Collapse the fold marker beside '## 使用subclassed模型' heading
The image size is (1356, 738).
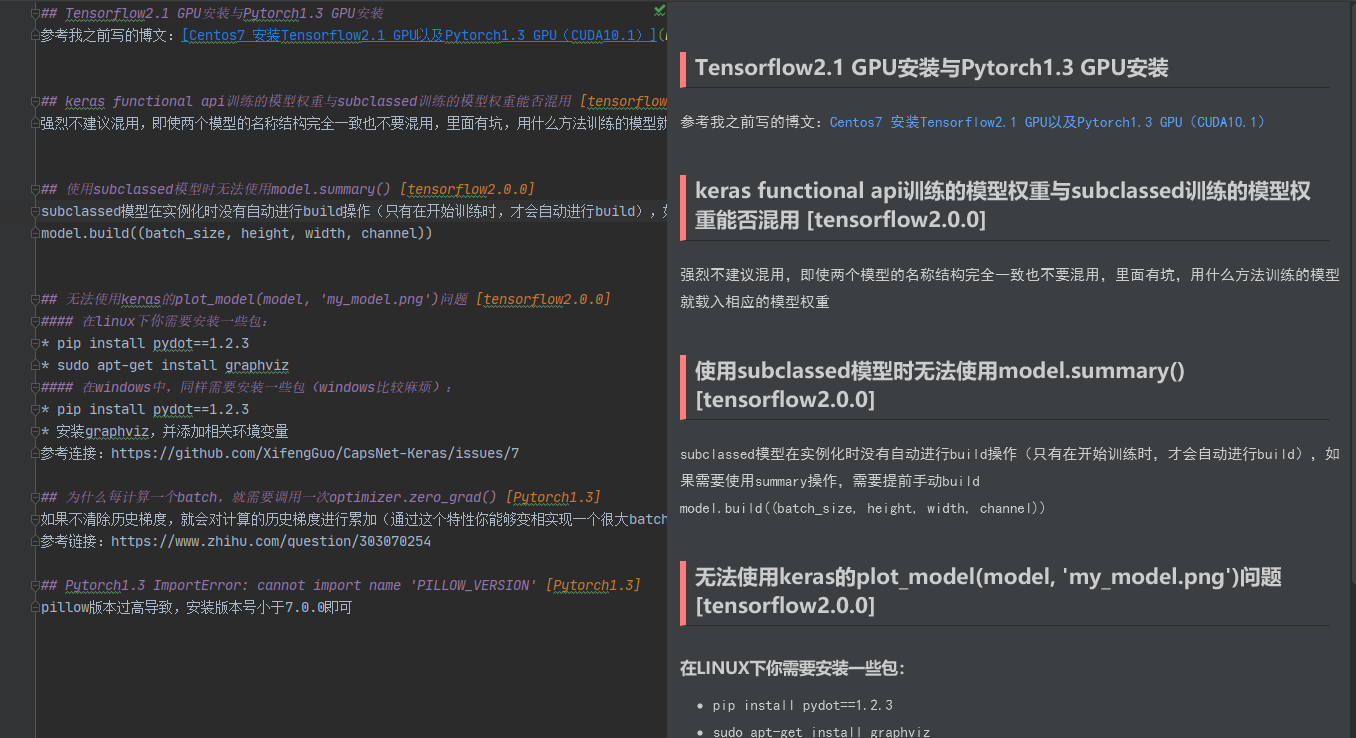[x=36, y=190]
